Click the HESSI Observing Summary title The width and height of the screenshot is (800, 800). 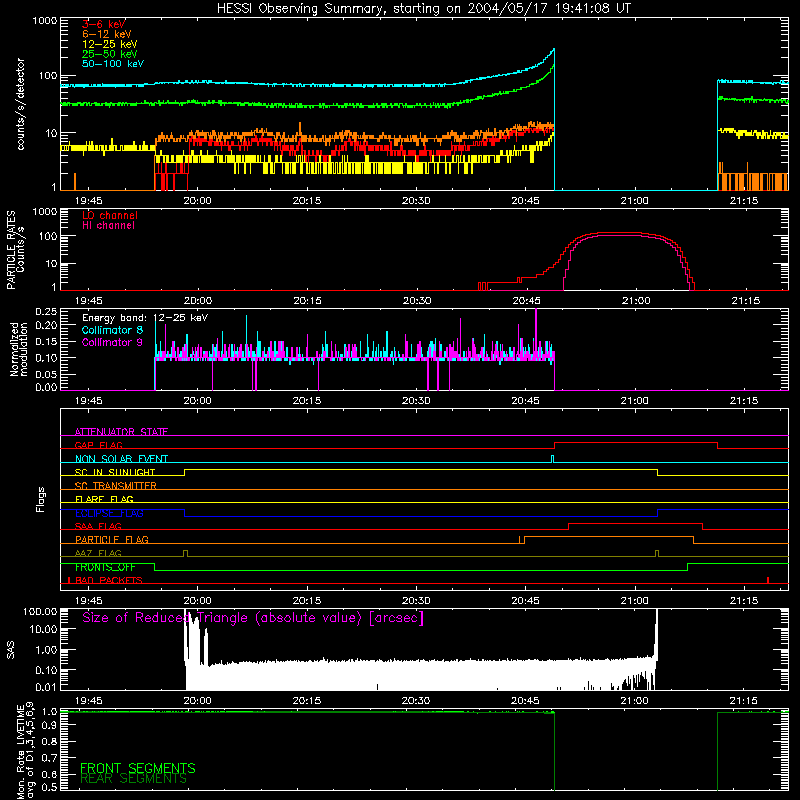tap(423, 9)
